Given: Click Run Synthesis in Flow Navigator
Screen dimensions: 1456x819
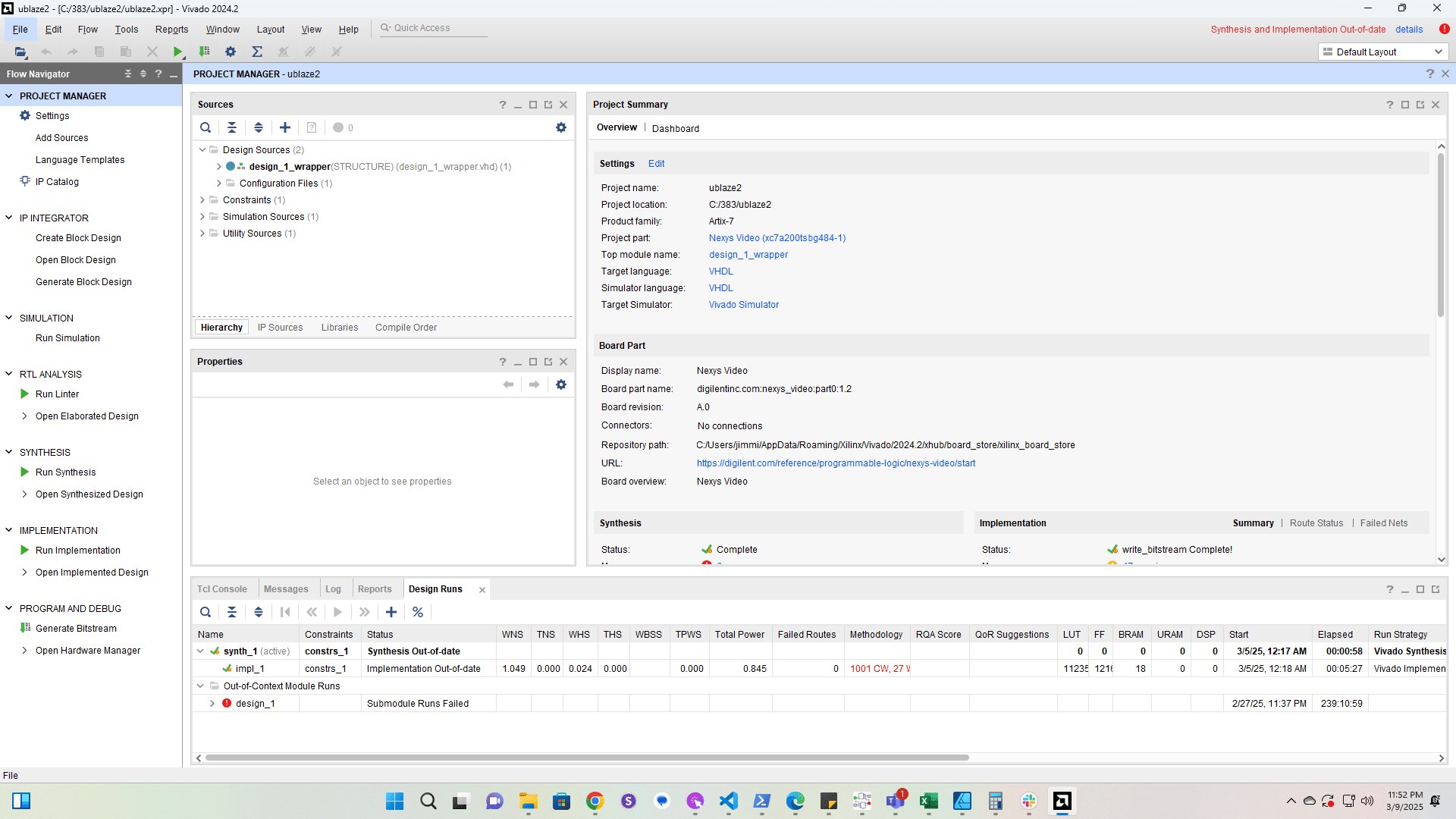Looking at the screenshot, I should click(65, 472).
